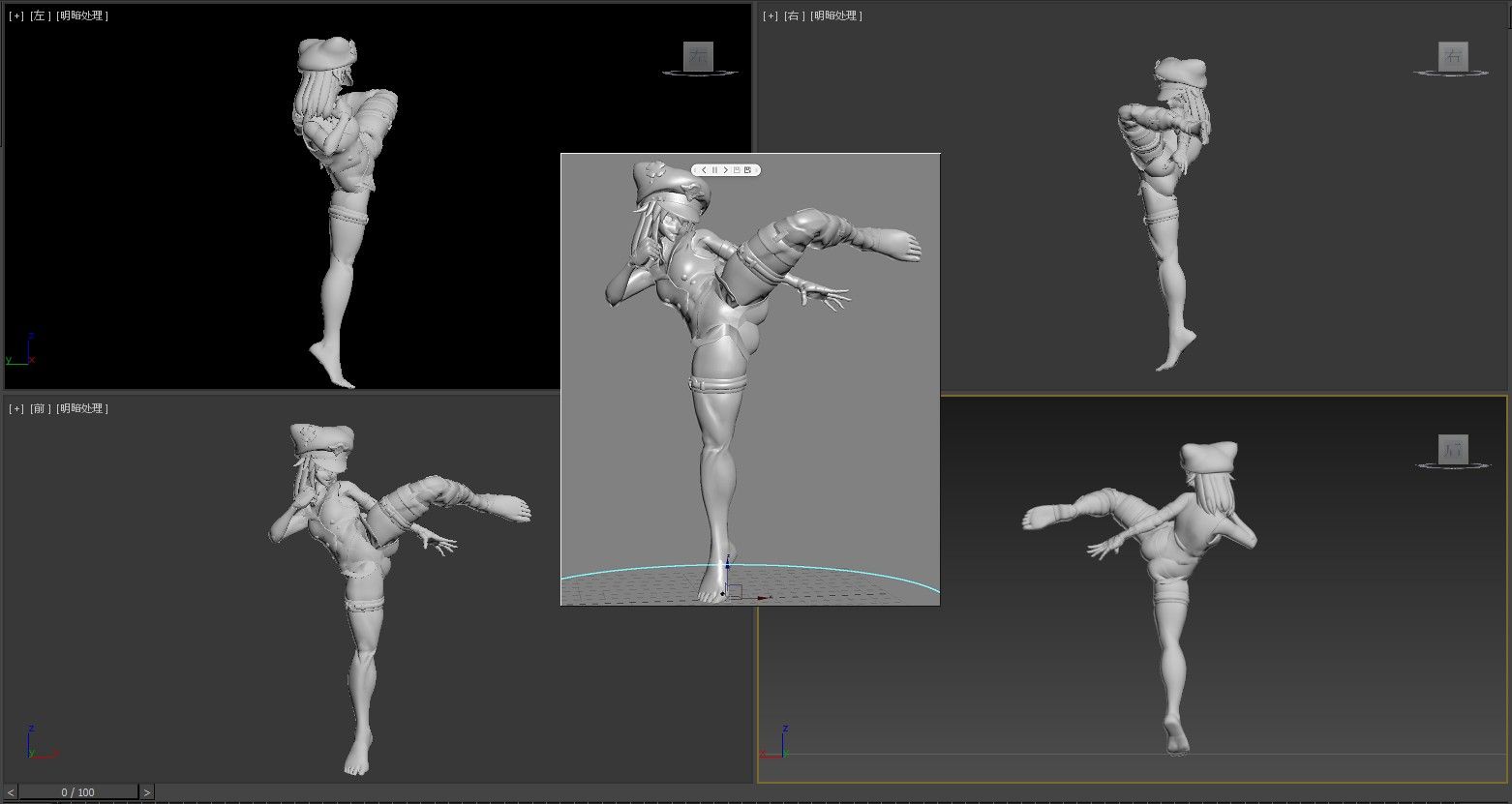Step time slider forward with > button
Image resolution: width=1512 pixels, height=804 pixels.
pyautogui.click(x=146, y=792)
